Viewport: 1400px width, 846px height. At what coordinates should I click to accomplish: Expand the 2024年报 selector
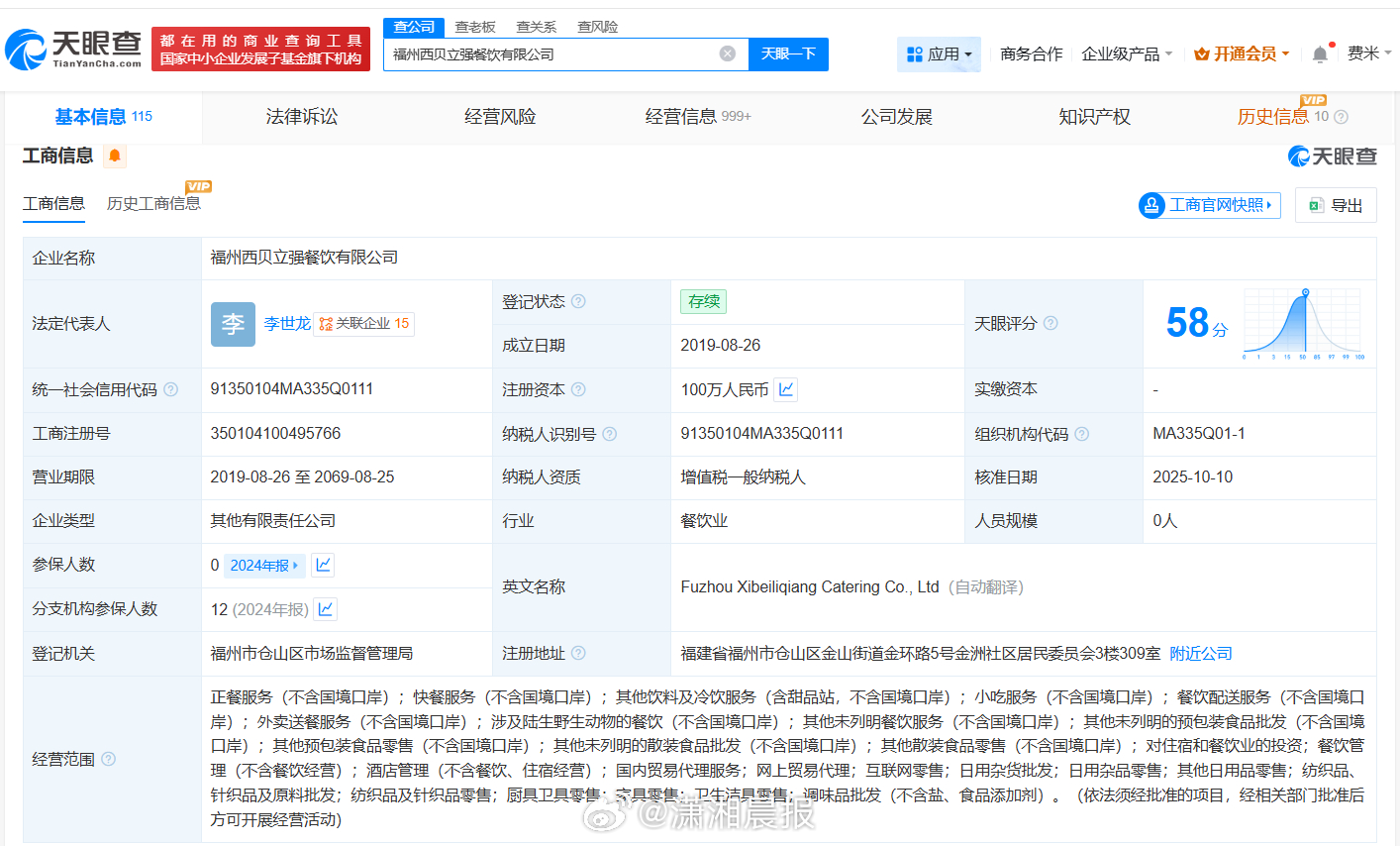[x=264, y=565]
